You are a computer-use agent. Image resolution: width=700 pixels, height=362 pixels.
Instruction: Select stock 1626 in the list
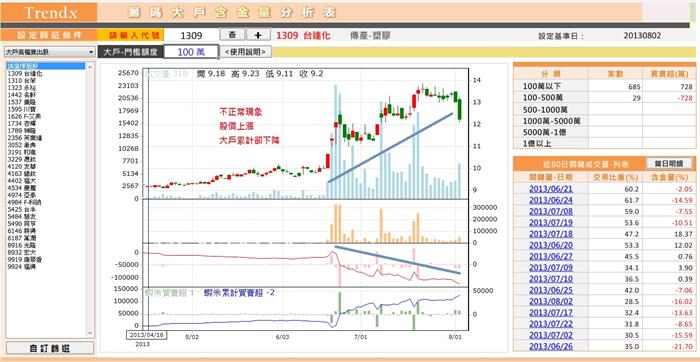click(25, 116)
